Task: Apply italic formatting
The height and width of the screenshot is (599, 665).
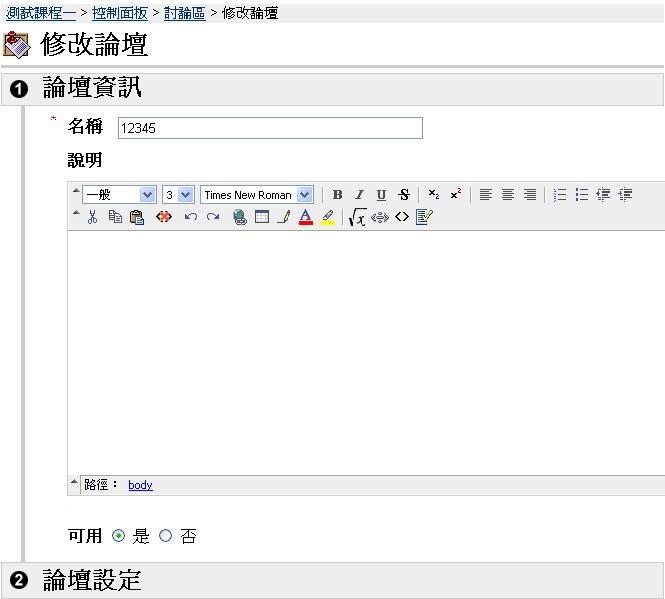Action: 359,195
